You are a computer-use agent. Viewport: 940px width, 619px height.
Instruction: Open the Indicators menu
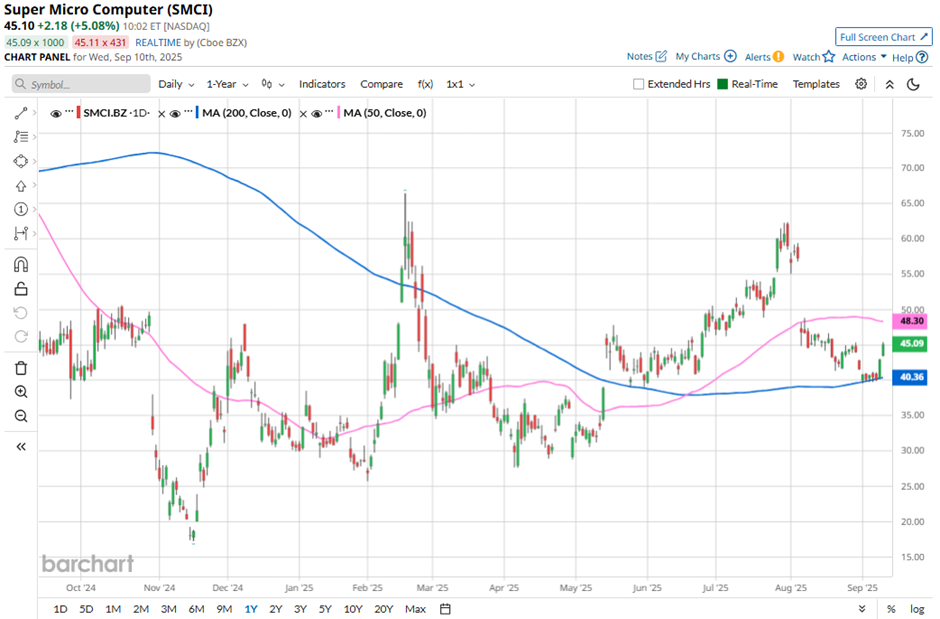322,84
